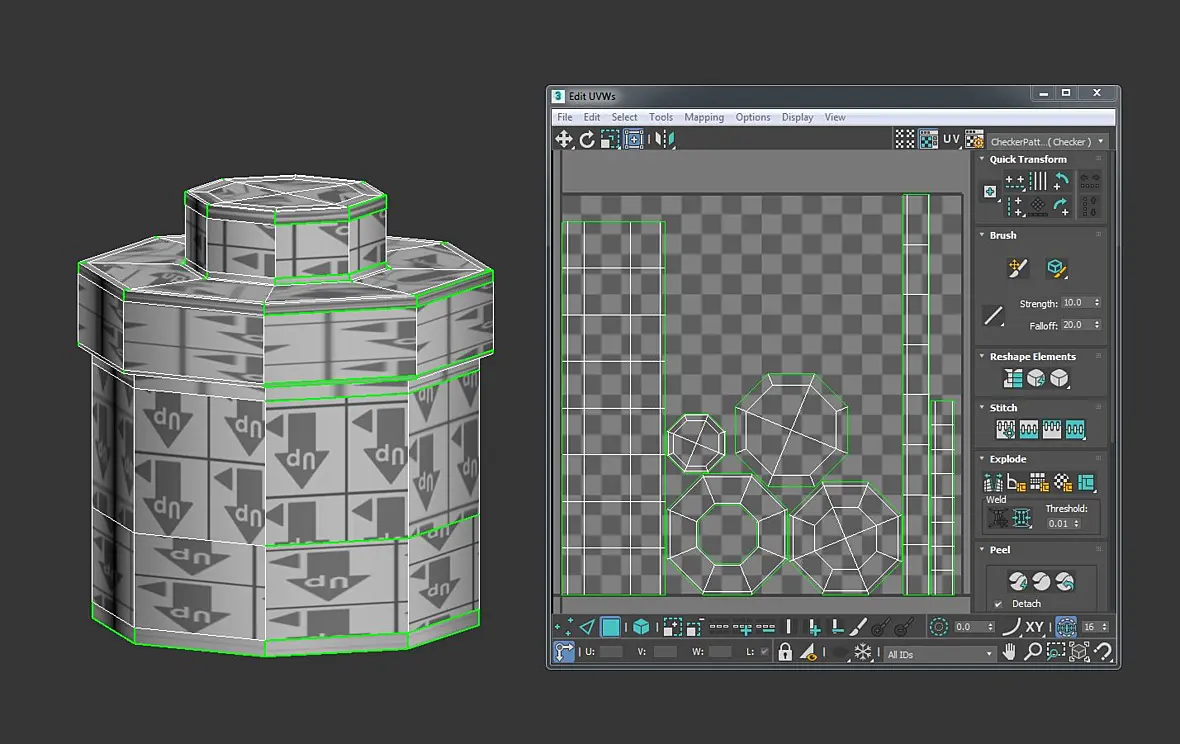Screen dimensions: 1180x744
Task: Click the Zoom Extents cube icon
Action: pos(1079,651)
